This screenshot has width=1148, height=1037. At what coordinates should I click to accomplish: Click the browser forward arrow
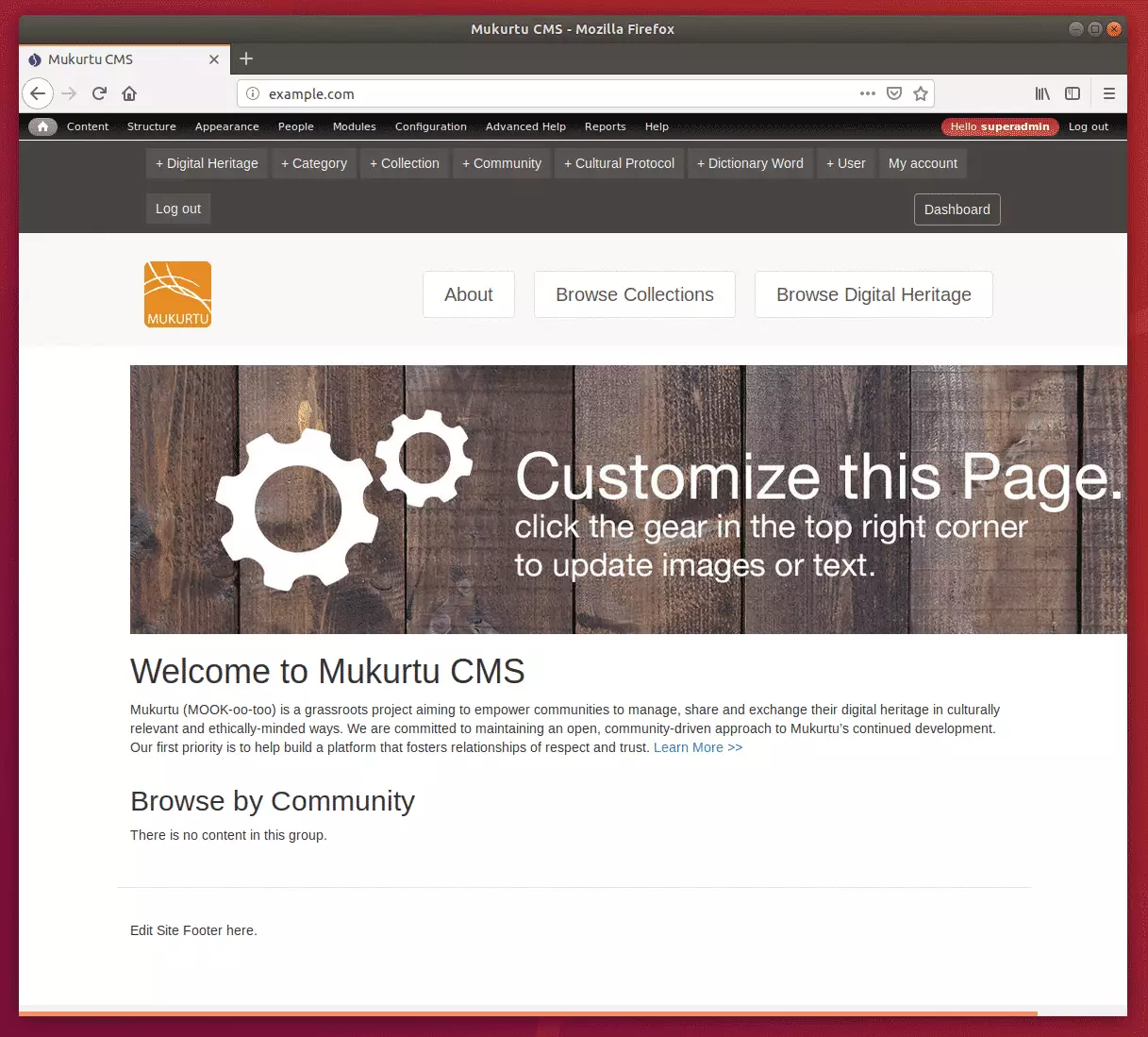pyautogui.click(x=69, y=93)
